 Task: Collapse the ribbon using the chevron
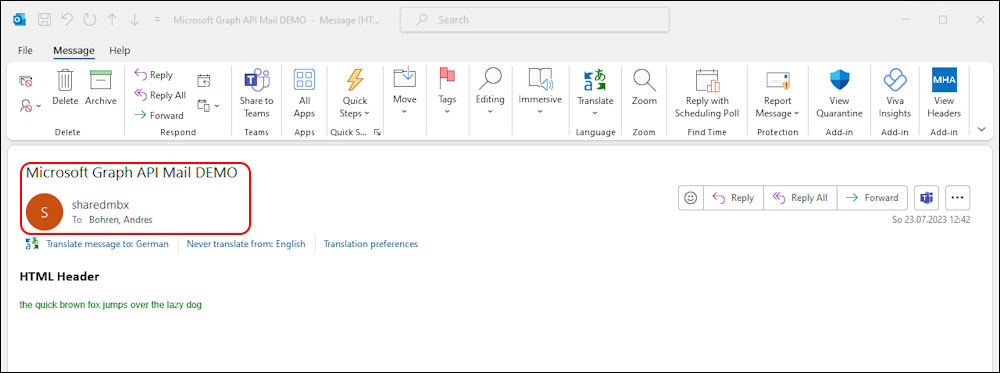pos(981,129)
